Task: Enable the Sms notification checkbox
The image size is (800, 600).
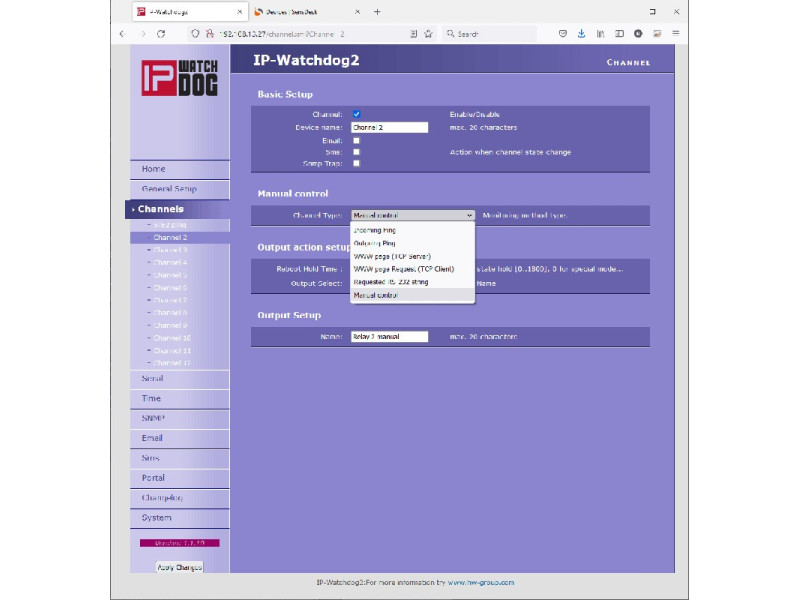Action: 357,152
